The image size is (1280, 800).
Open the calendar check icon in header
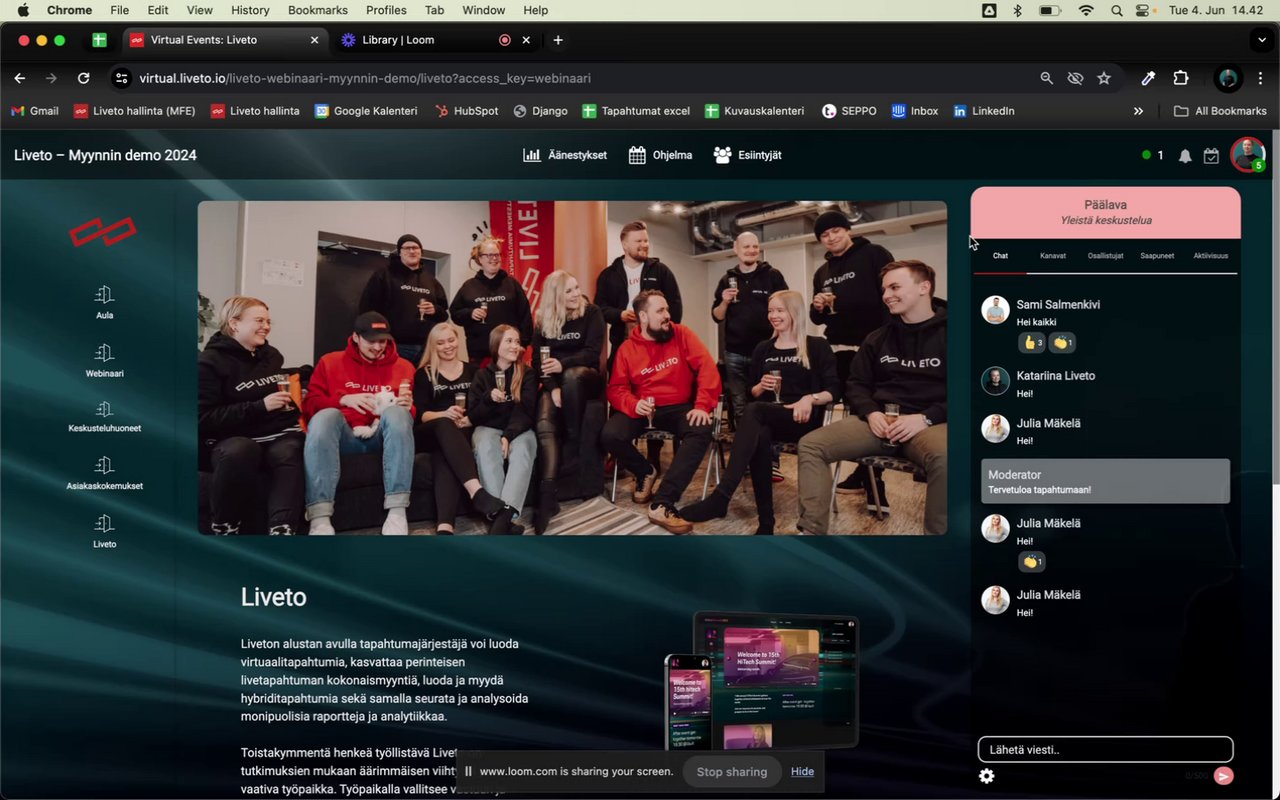pos(1211,156)
